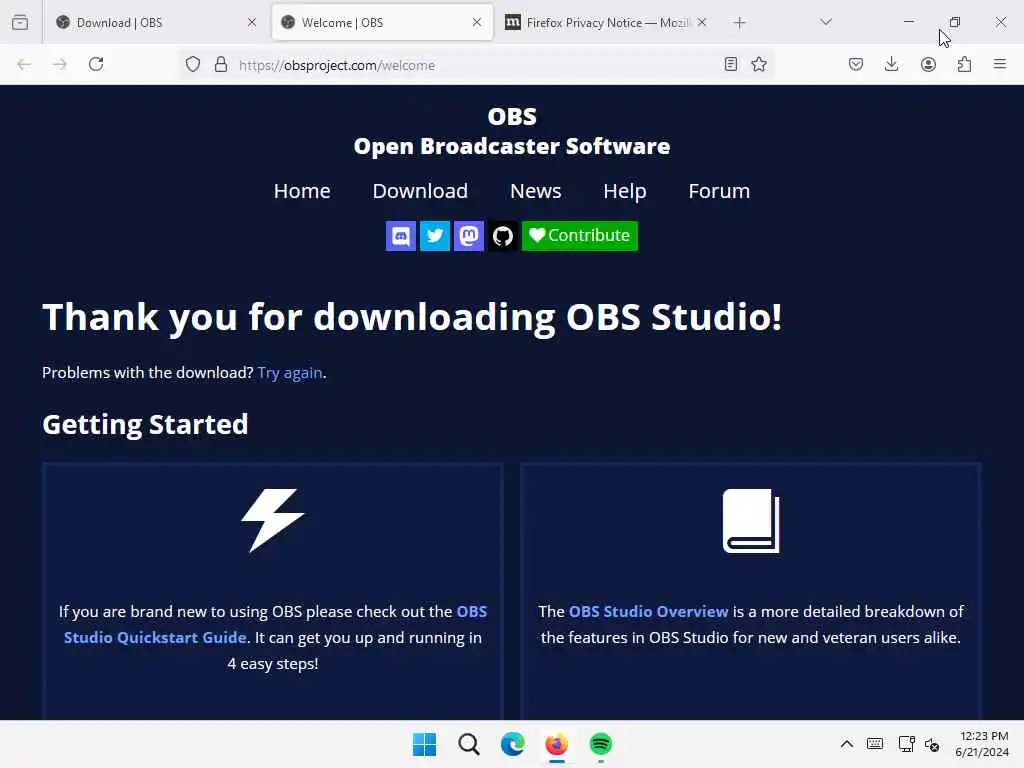Open the tracking protection shield icon
Screen dimensions: 1024x768
(193, 65)
